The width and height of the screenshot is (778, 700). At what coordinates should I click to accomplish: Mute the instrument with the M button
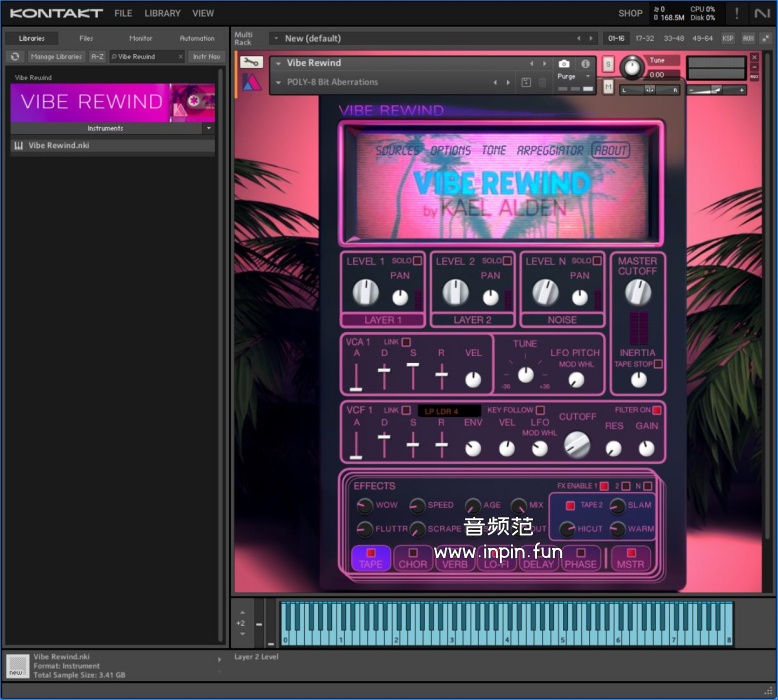click(x=609, y=87)
